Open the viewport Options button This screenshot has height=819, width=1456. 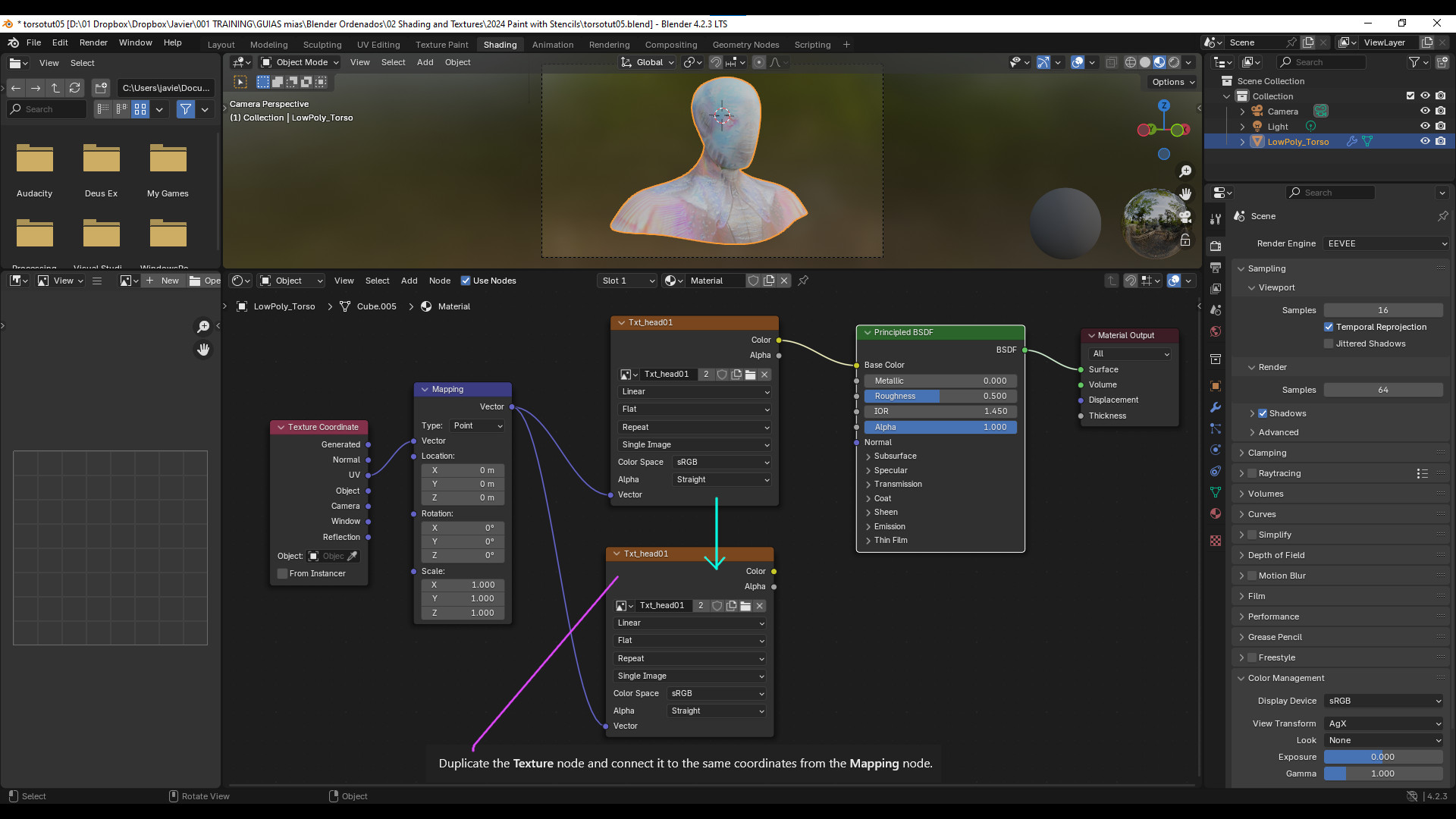tap(1173, 82)
